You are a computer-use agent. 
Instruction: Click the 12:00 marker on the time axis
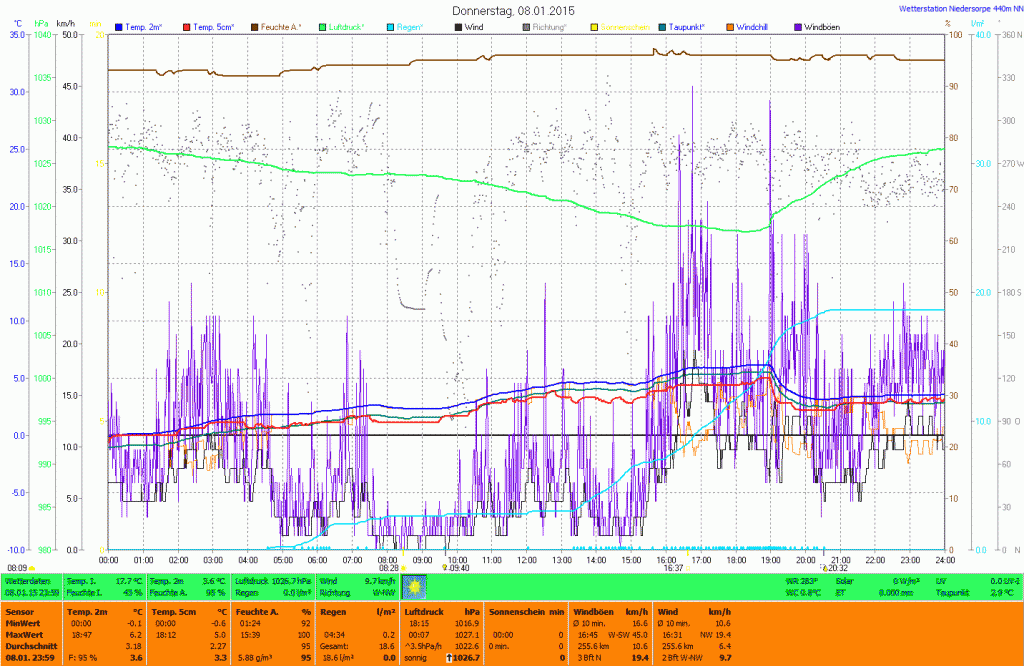(527, 560)
